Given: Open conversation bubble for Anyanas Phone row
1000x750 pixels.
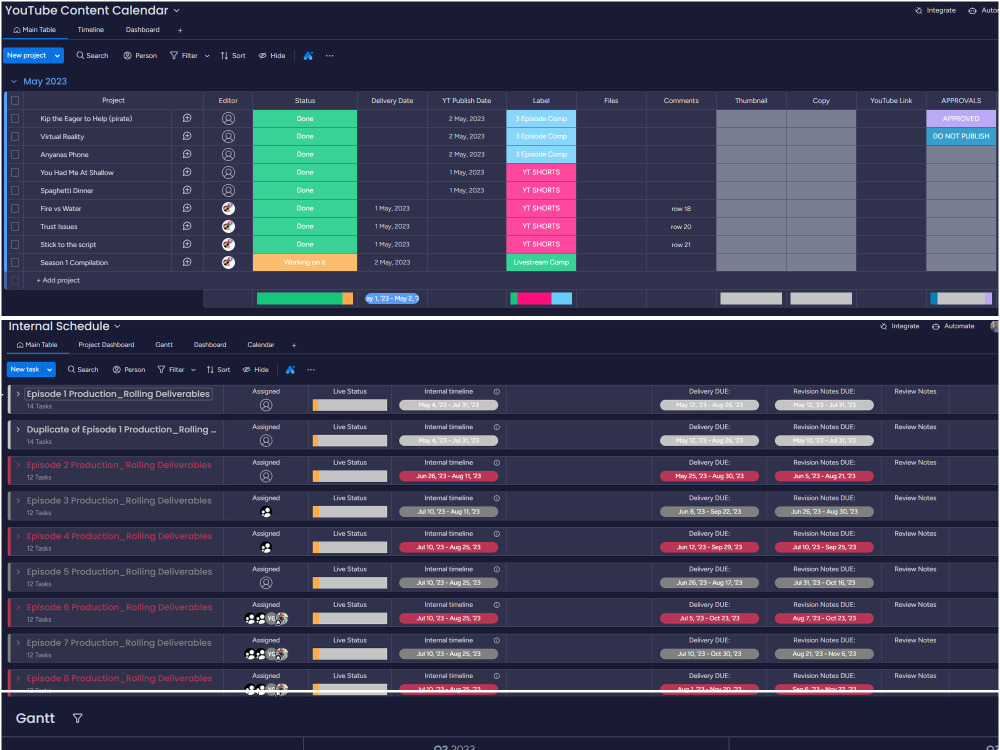Looking at the screenshot, I should (x=187, y=154).
